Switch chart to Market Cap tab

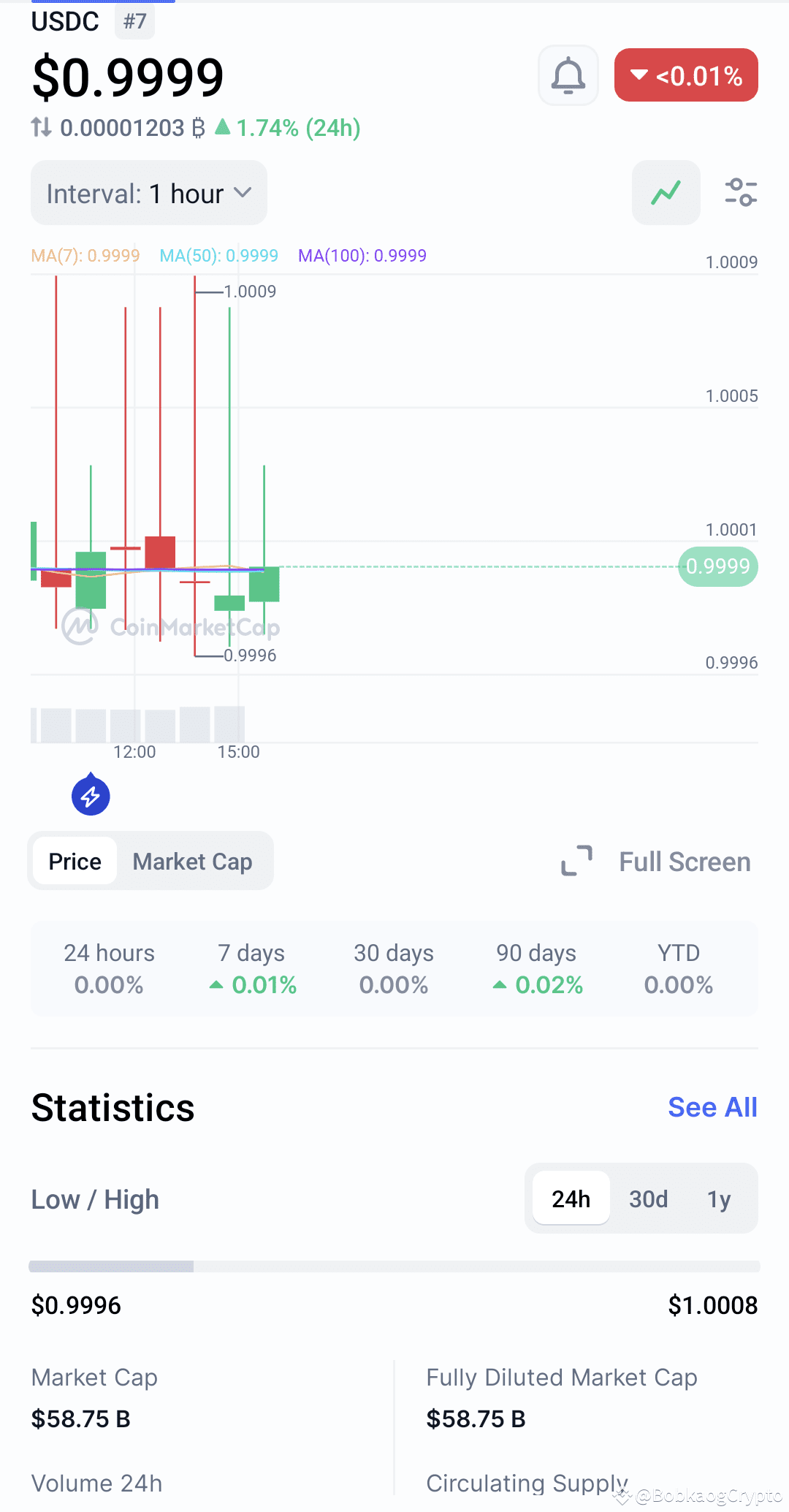click(x=193, y=862)
